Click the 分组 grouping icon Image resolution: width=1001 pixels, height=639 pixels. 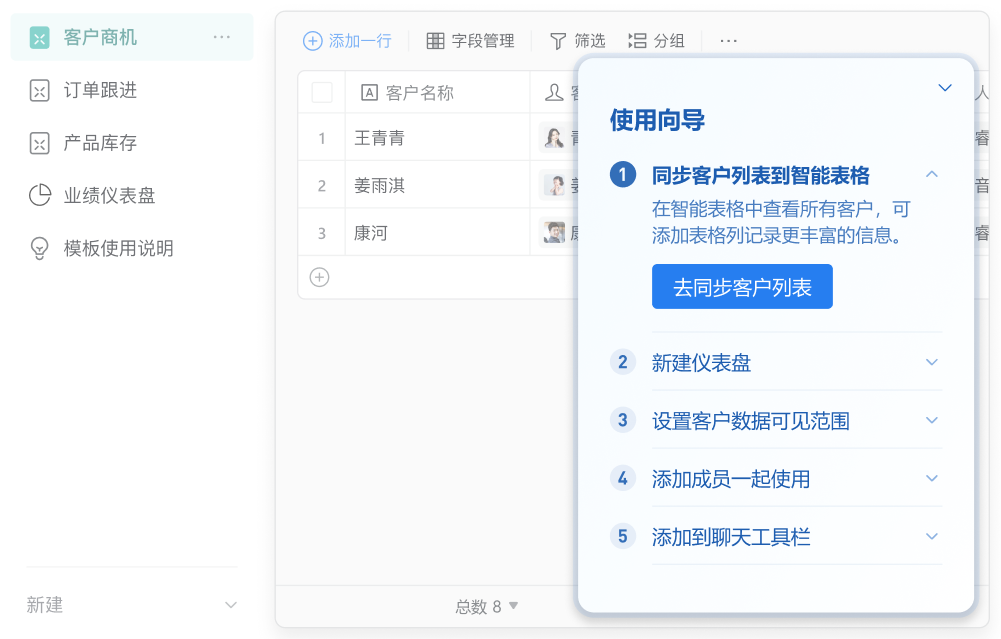coord(637,41)
